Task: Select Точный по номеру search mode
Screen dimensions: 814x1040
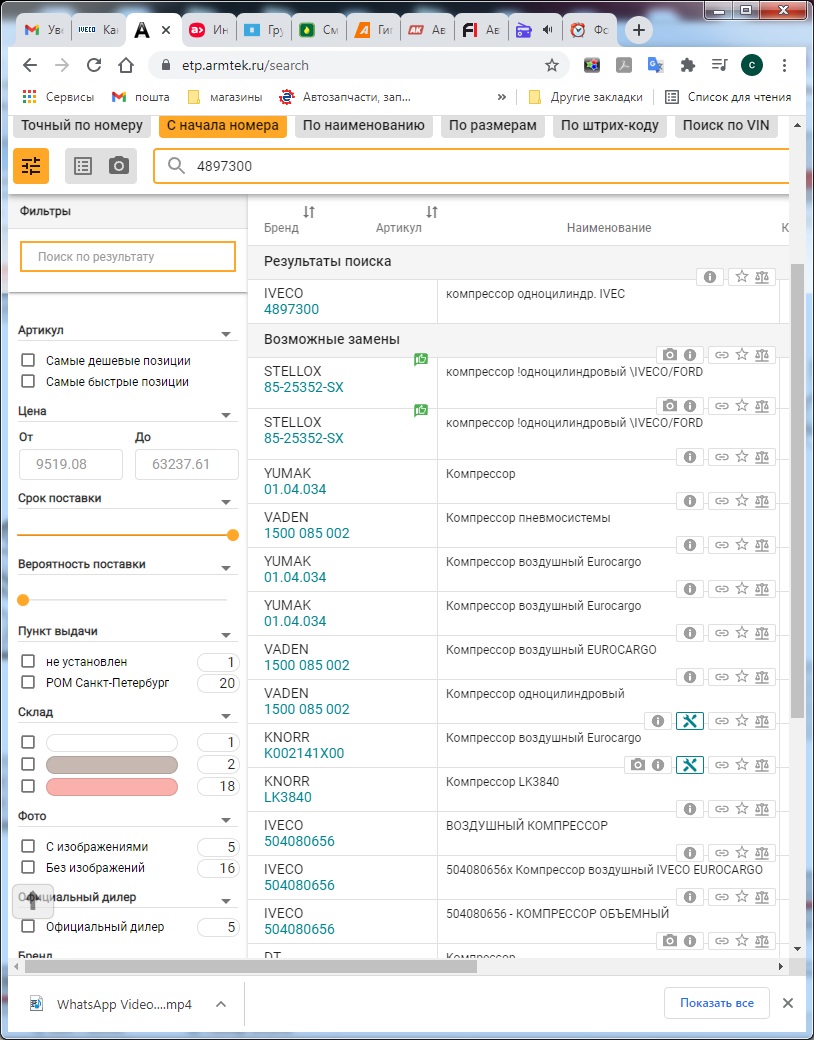Action: pos(82,125)
